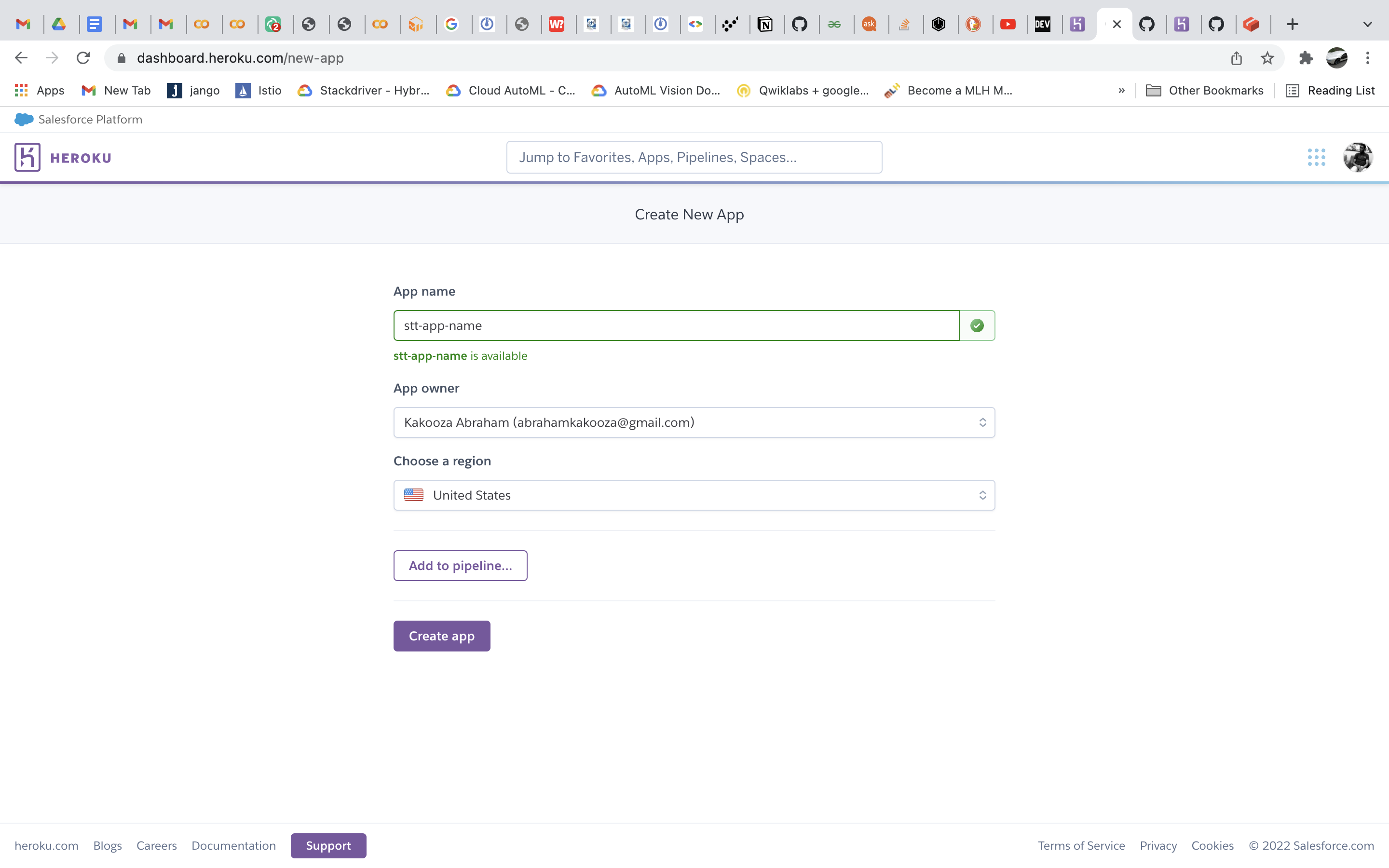Click the Heroku logo icon
Screen dimensions: 1389x868
click(x=27, y=157)
